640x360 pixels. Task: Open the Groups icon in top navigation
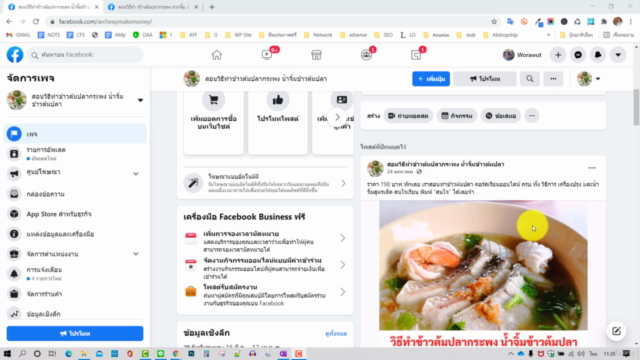(367, 55)
